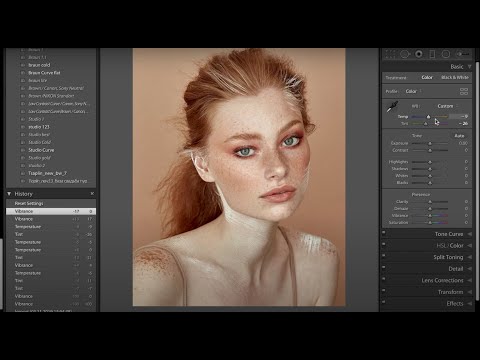This screenshot has height=360, width=480.
Task: Expand the HSL / Color panel arrow
Action: point(469,246)
